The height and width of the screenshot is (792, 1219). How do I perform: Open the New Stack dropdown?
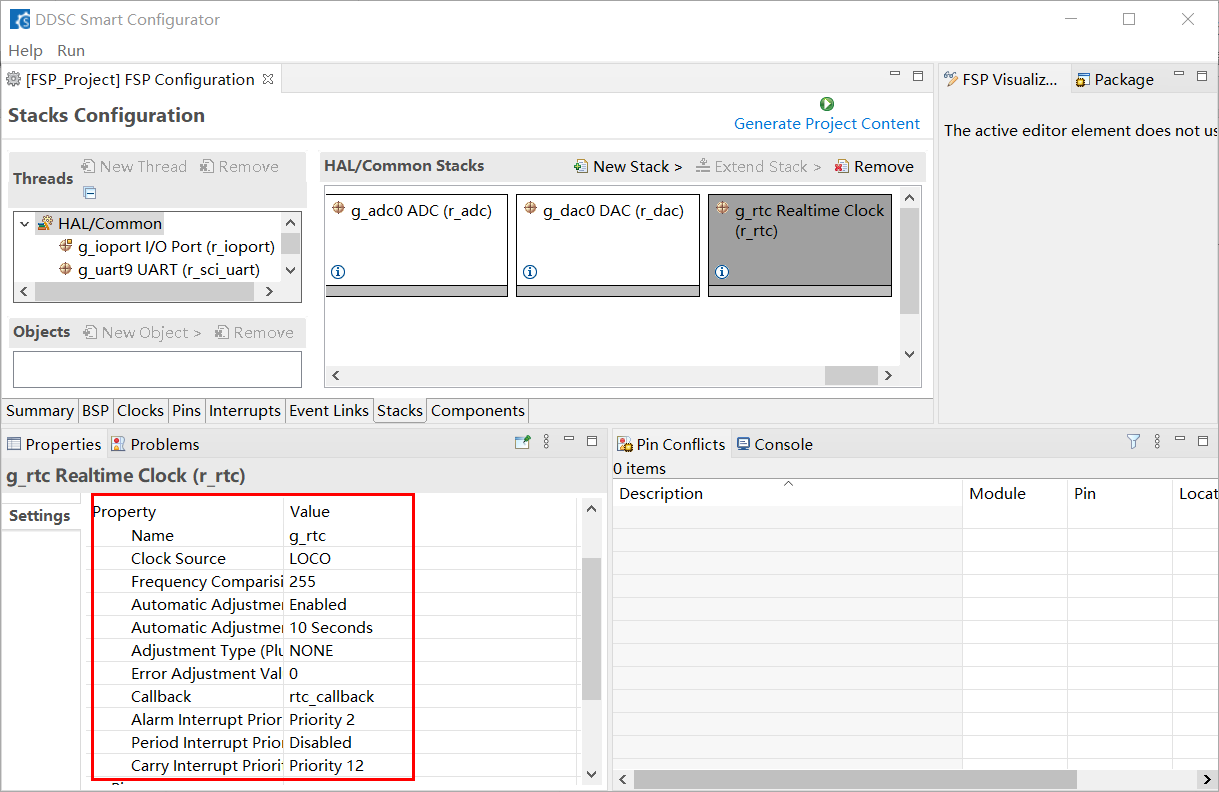(628, 166)
